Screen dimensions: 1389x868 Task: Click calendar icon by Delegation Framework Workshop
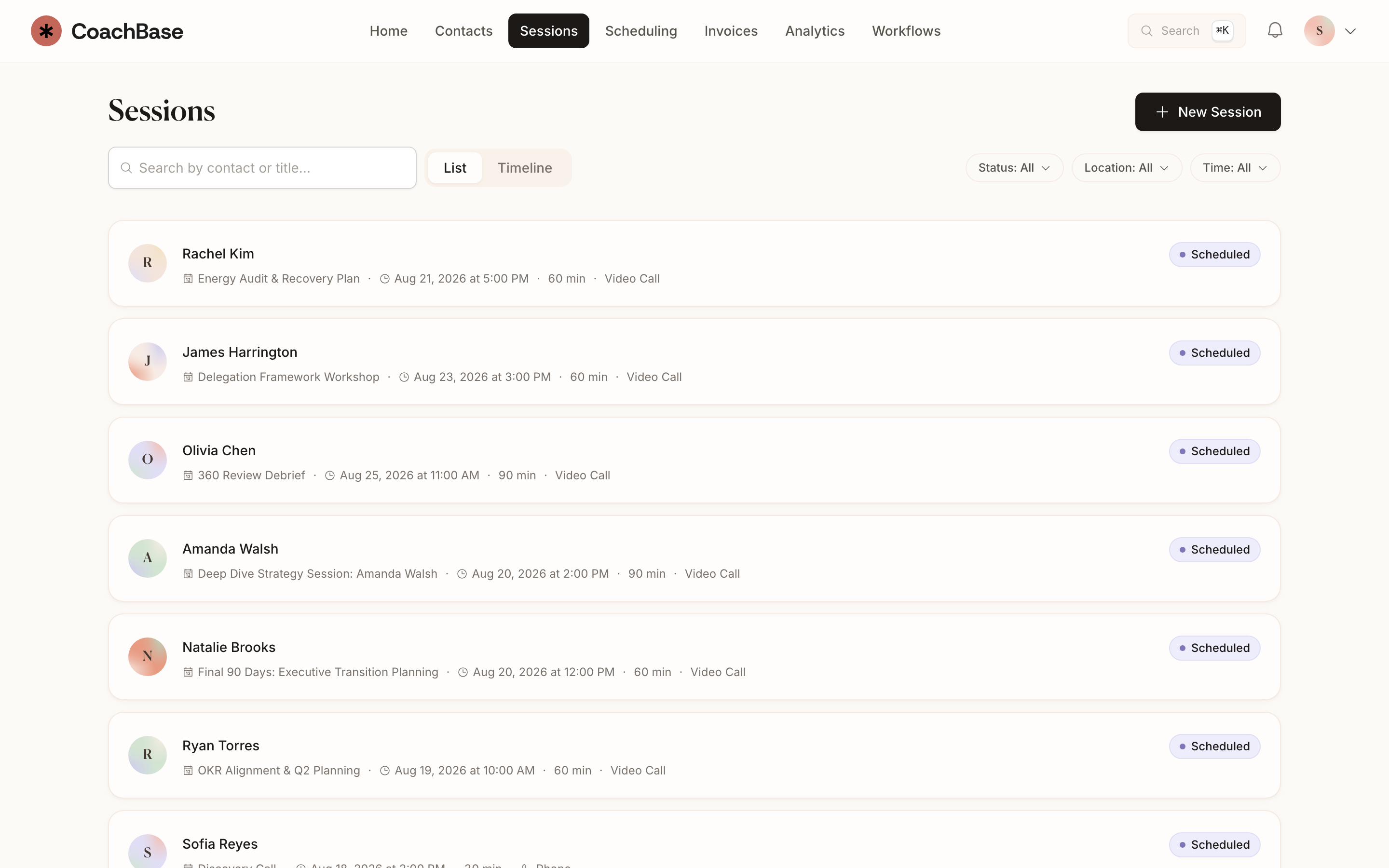click(x=188, y=377)
